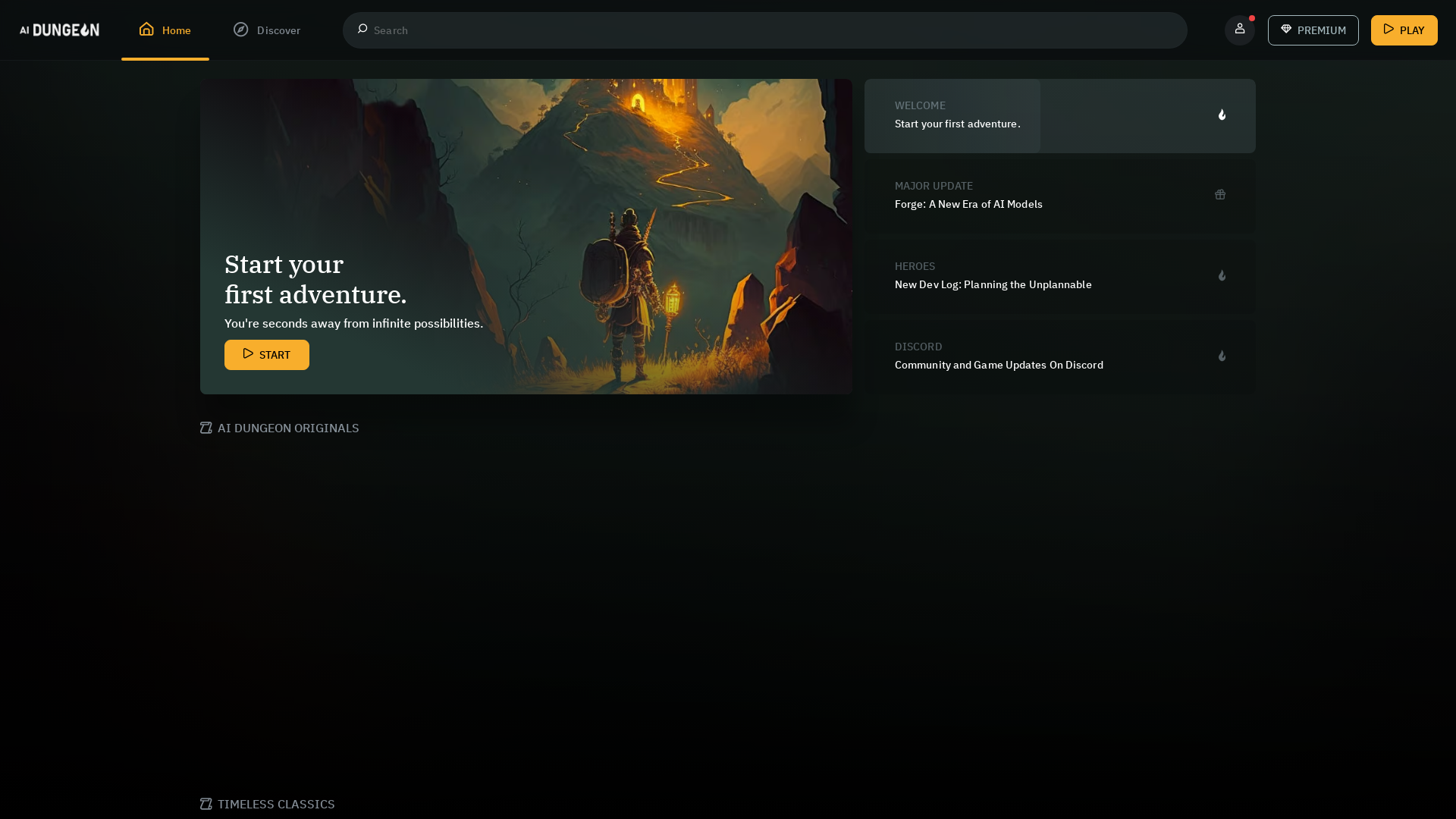
Task: Click flame icon on WELCOME card
Action: pyautogui.click(x=1222, y=115)
